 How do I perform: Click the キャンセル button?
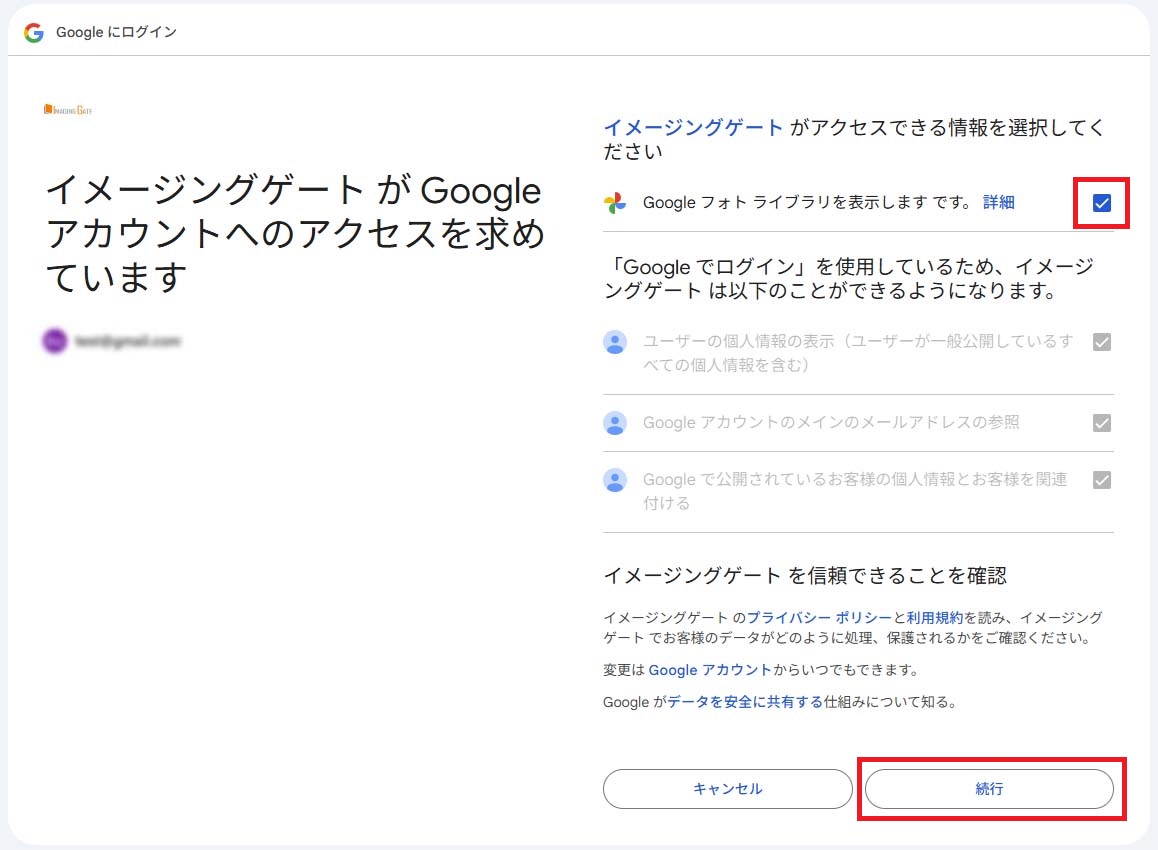tap(727, 789)
